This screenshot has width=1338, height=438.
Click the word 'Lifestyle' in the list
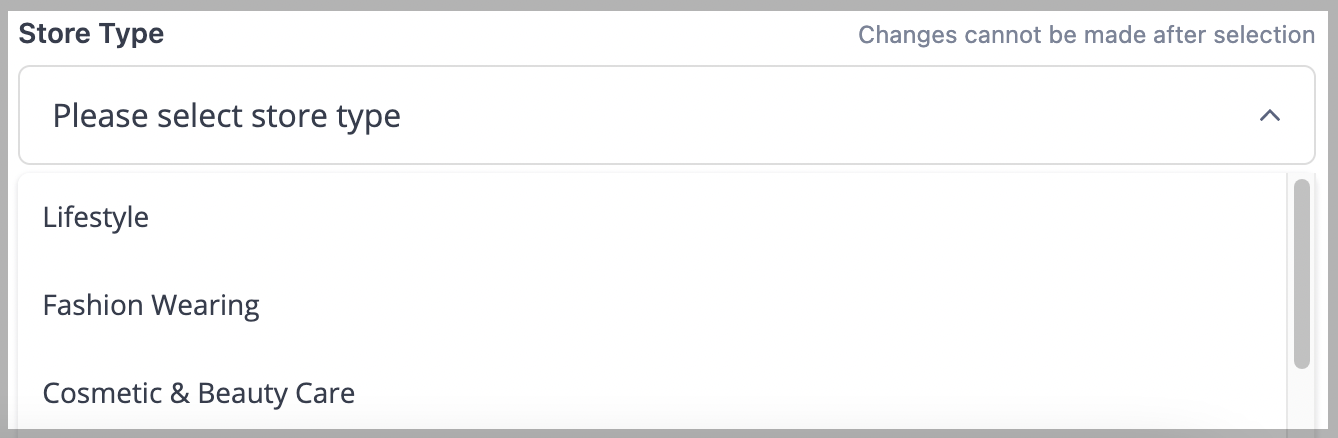tap(96, 217)
